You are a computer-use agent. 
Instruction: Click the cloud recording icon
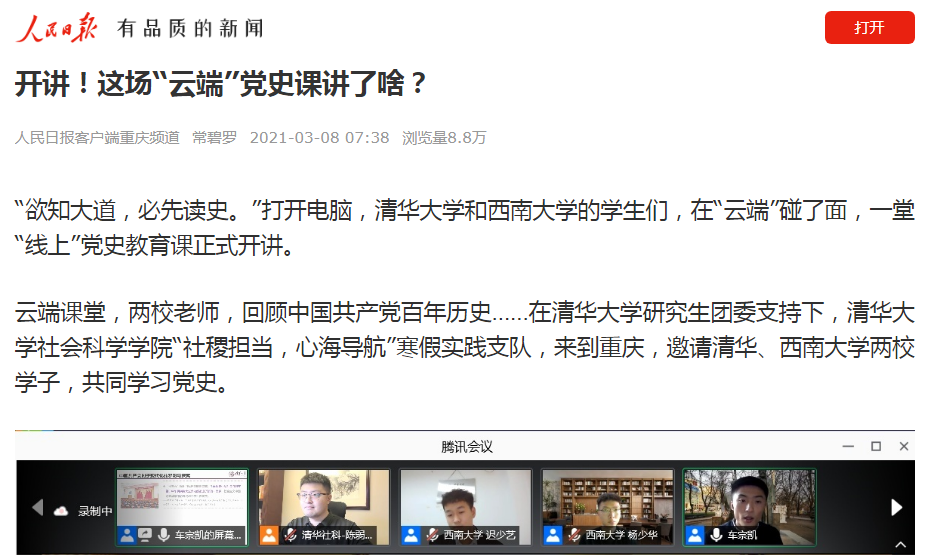coord(61,511)
